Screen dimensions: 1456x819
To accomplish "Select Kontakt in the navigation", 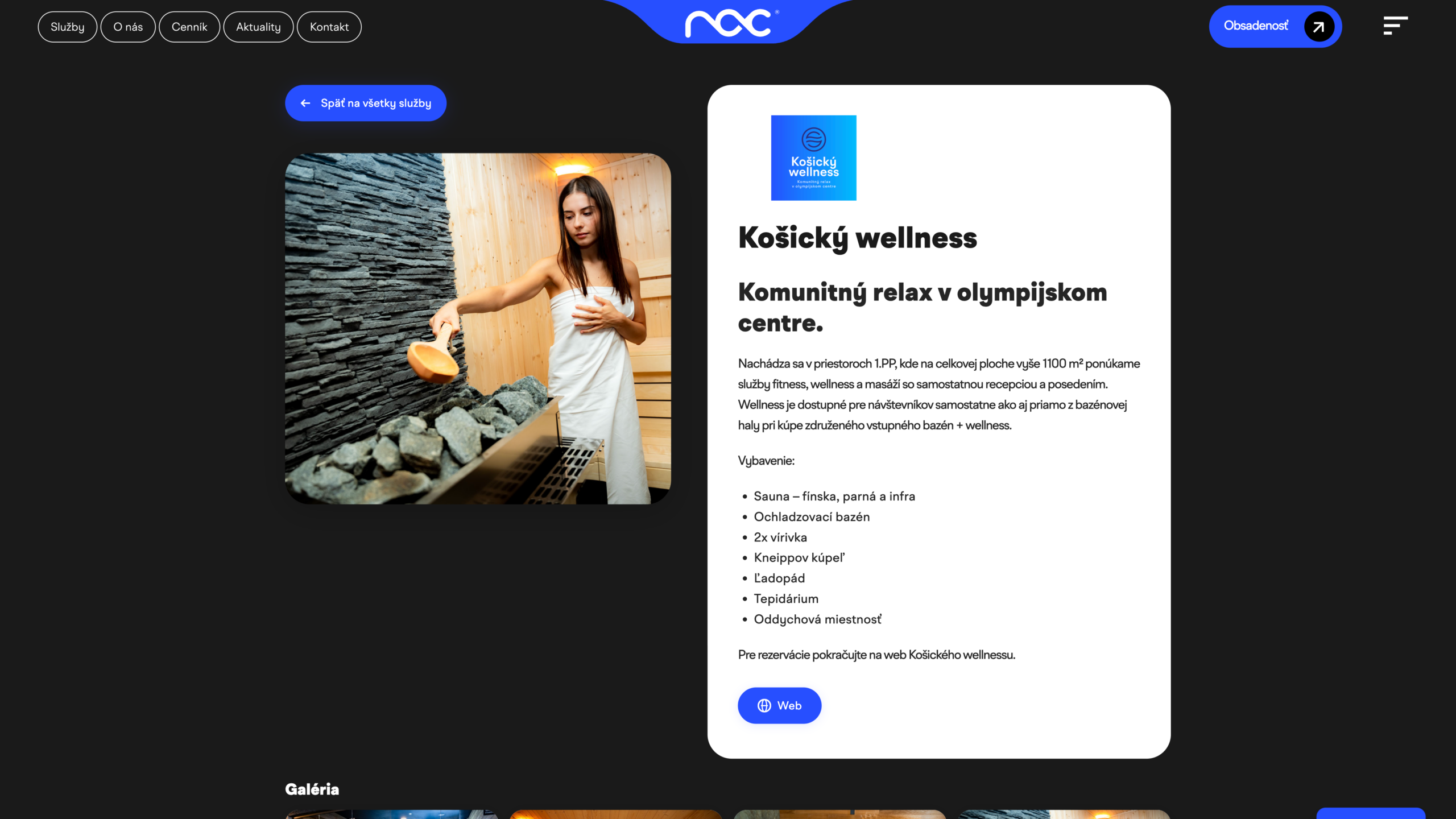I will click(x=329, y=27).
